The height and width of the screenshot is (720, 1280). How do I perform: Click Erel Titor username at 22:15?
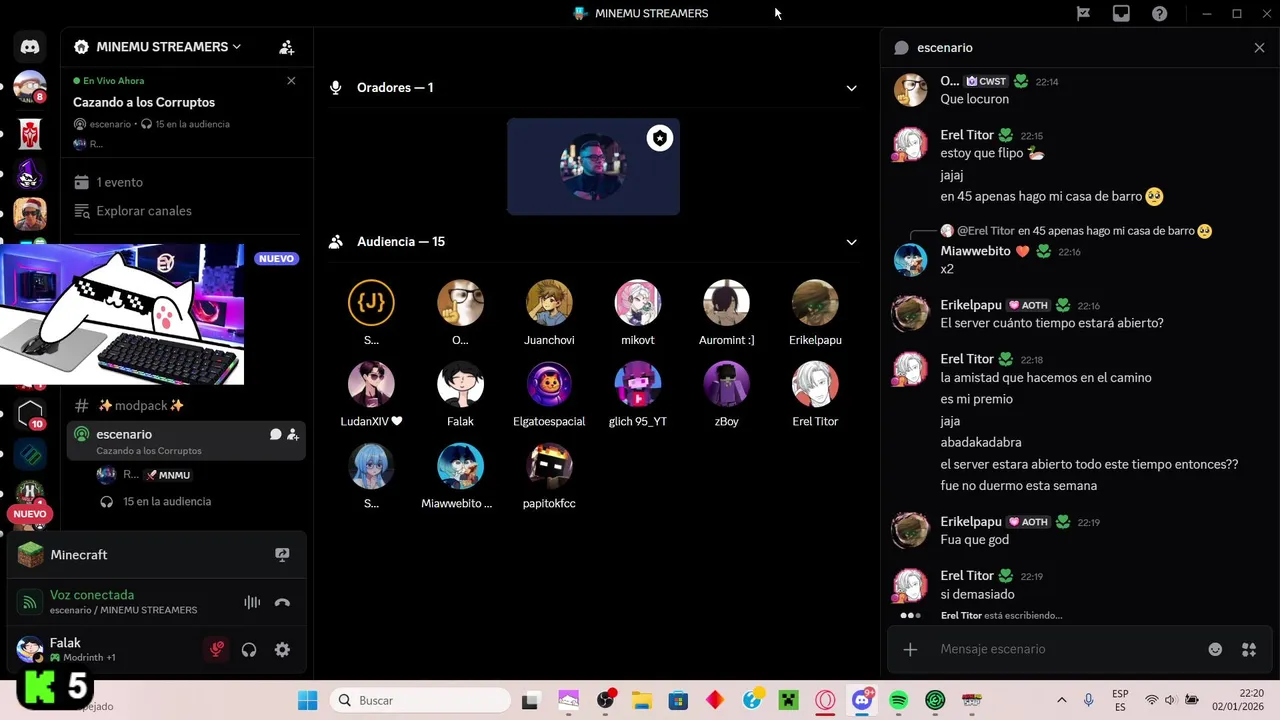[x=967, y=135]
